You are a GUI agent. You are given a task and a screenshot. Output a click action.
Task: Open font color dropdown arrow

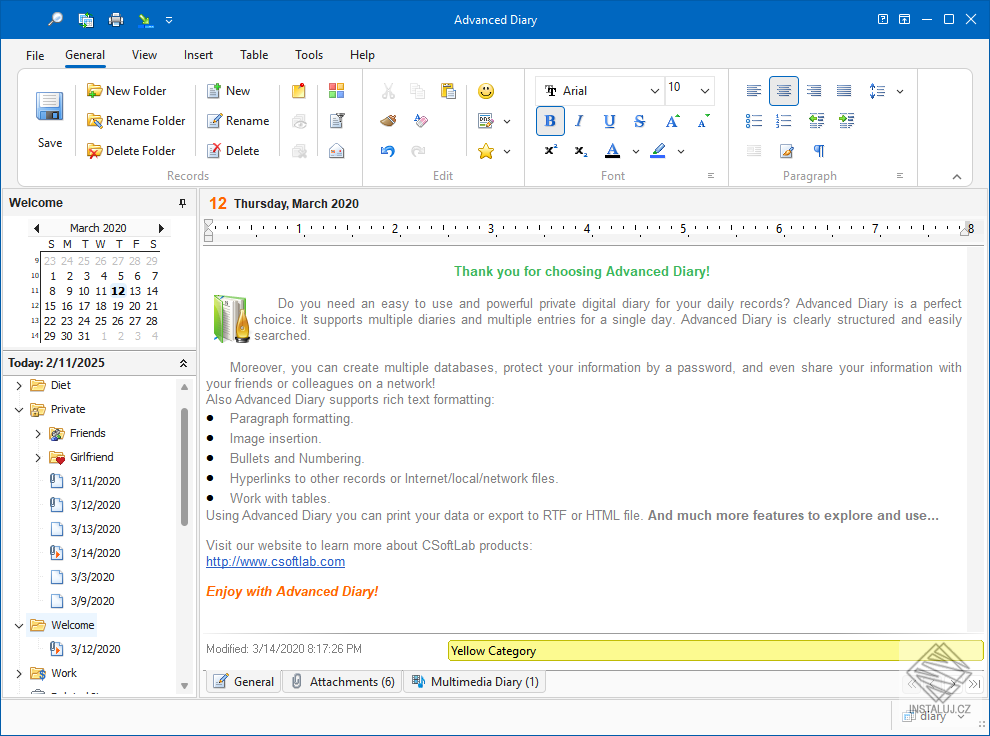click(636, 151)
